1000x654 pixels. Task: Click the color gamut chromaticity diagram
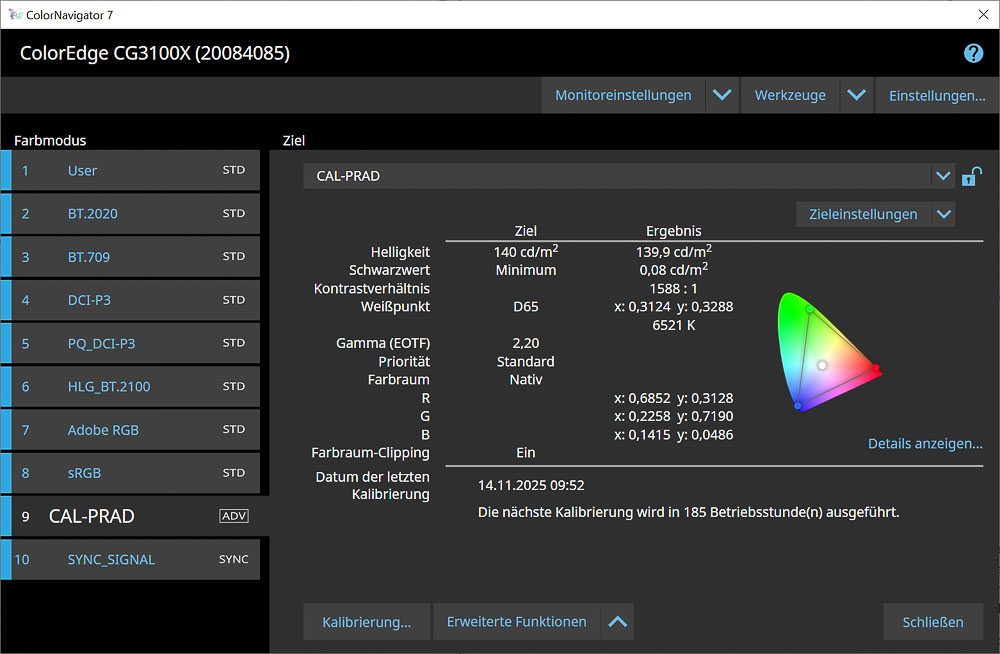tap(826, 352)
